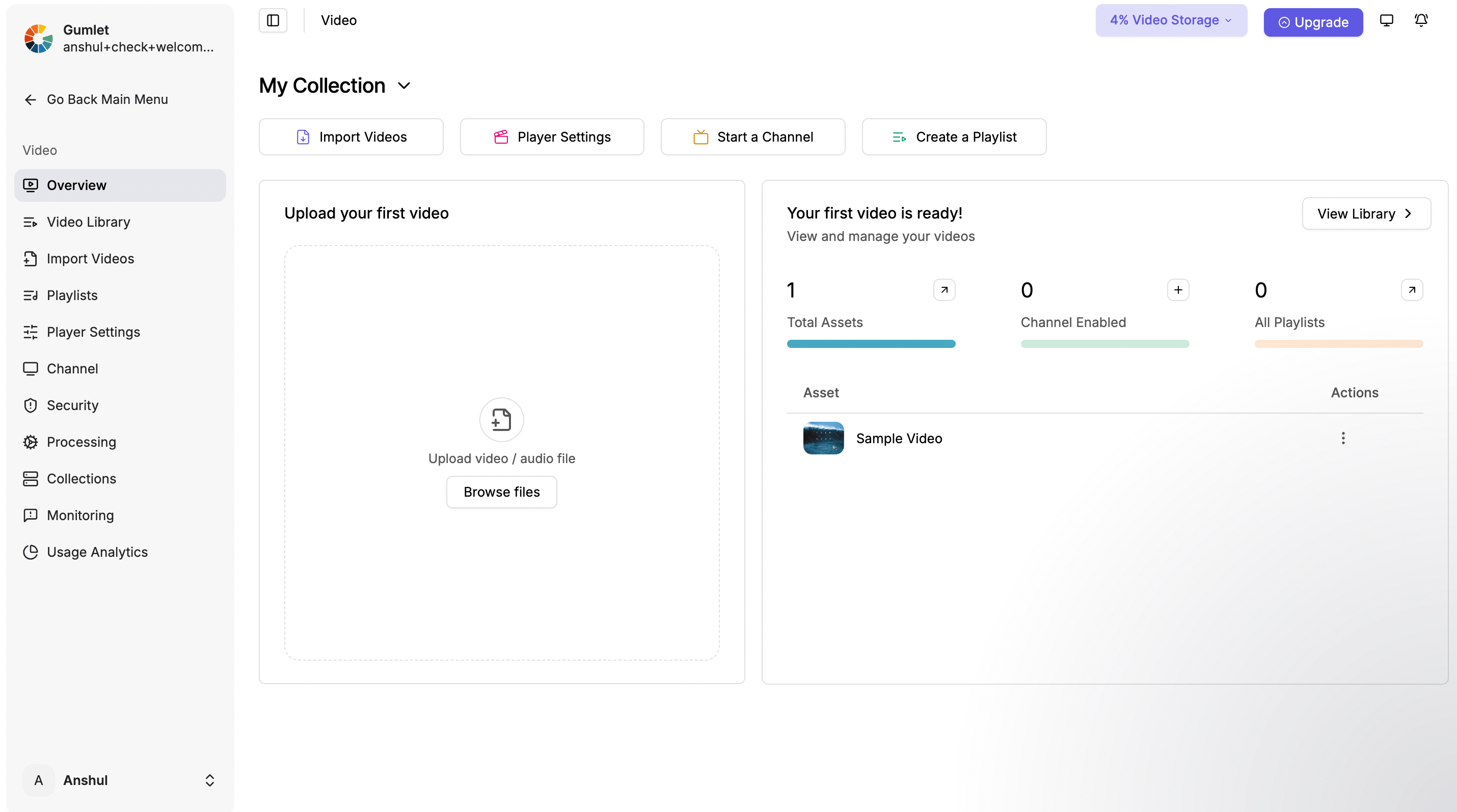
Task: Expand the Anshul account switcher chevrons
Action: click(210, 780)
